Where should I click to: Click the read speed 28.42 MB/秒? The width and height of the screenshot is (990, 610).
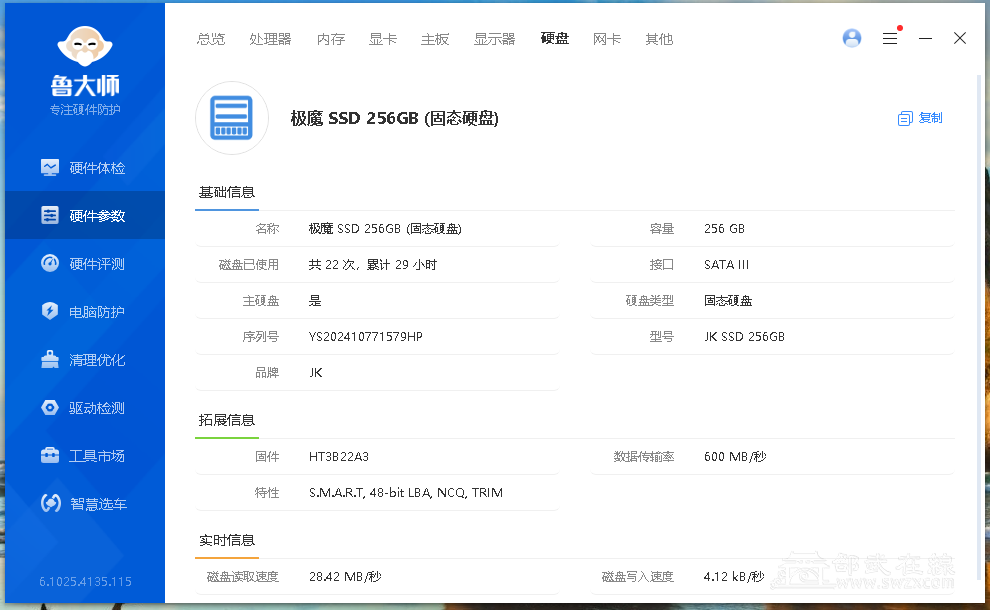click(x=345, y=577)
